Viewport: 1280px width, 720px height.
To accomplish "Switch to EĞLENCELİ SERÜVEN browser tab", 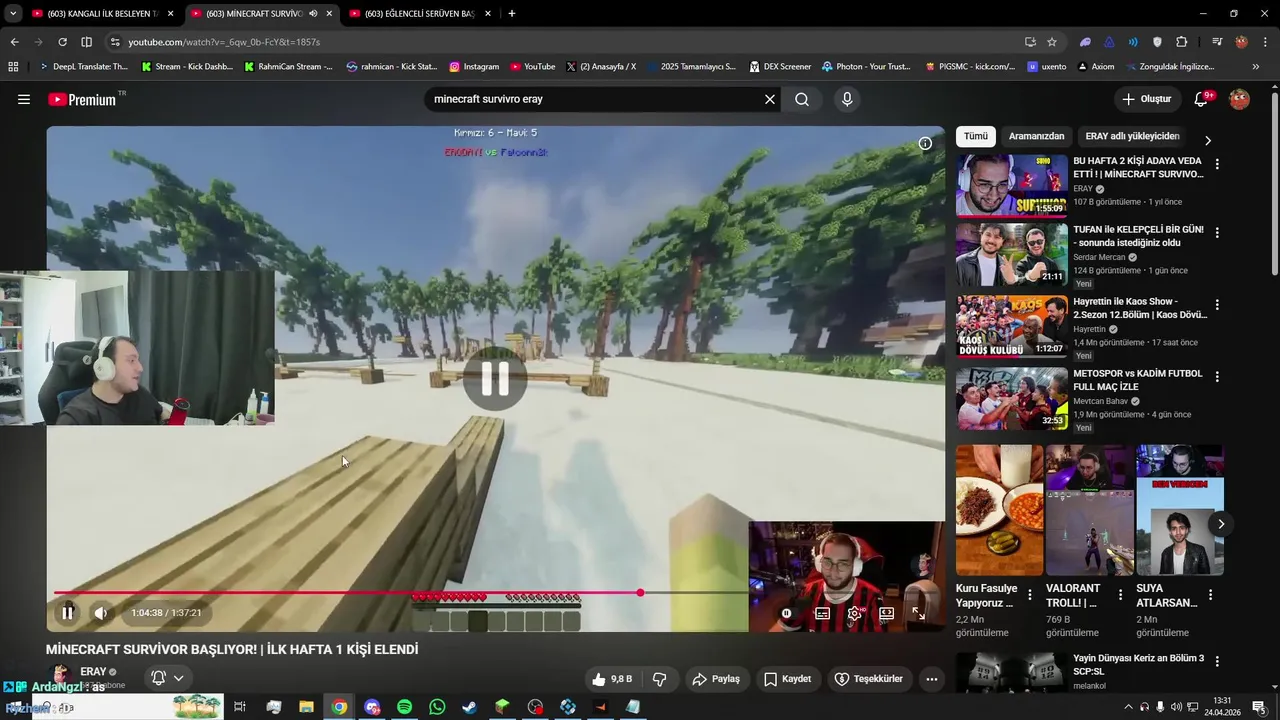I will pos(420,14).
